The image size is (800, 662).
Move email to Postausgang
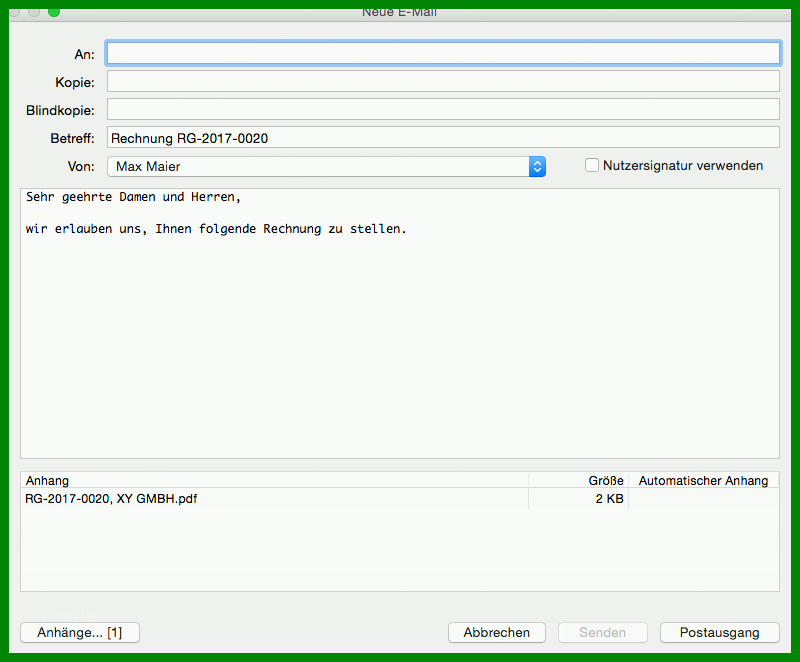[x=719, y=633]
